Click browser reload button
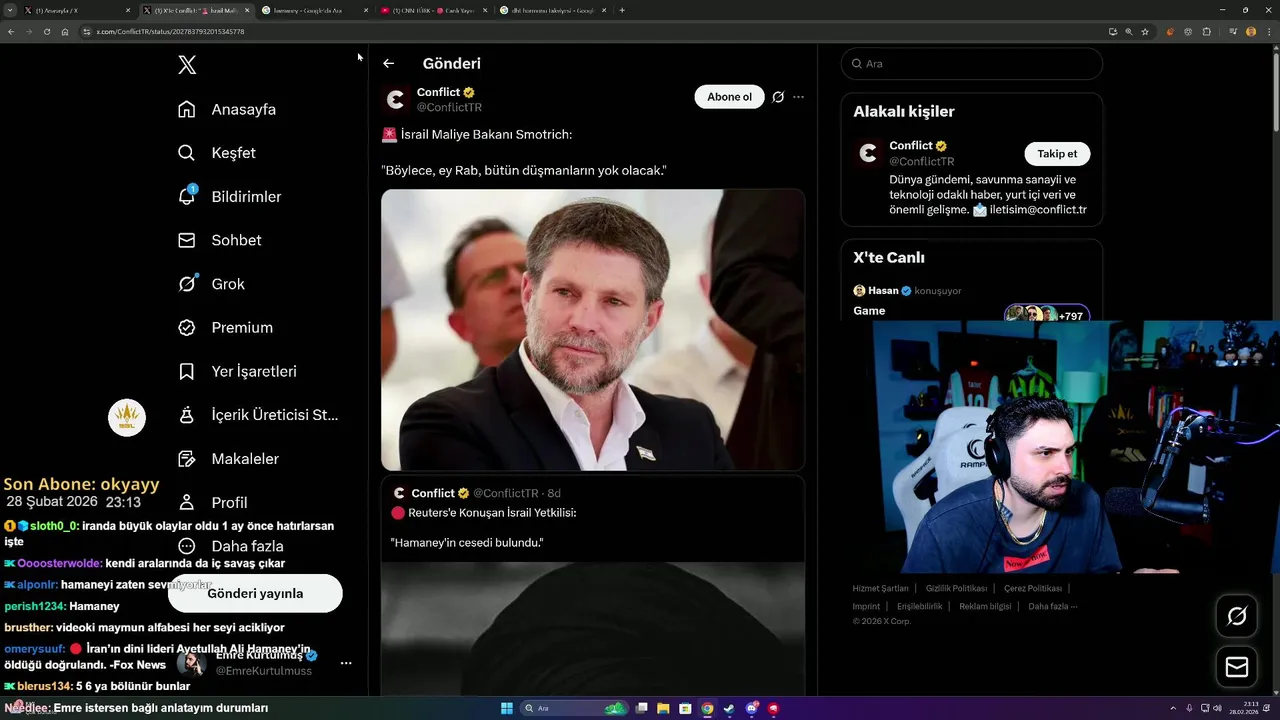The image size is (1280, 720). click(46, 32)
